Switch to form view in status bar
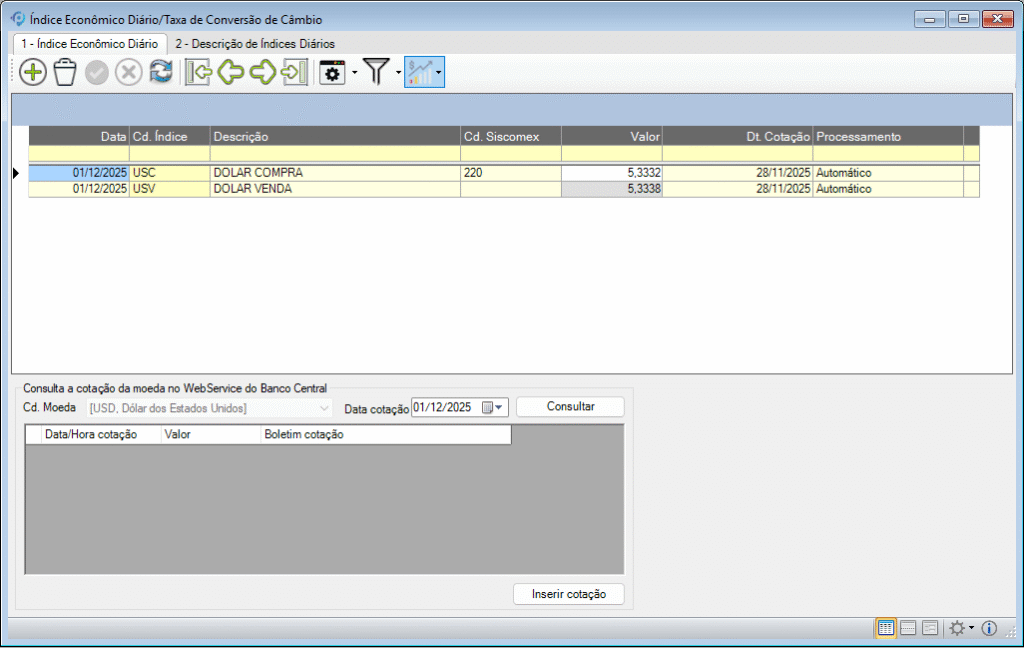The width and height of the screenshot is (1024, 648). click(930, 628)
